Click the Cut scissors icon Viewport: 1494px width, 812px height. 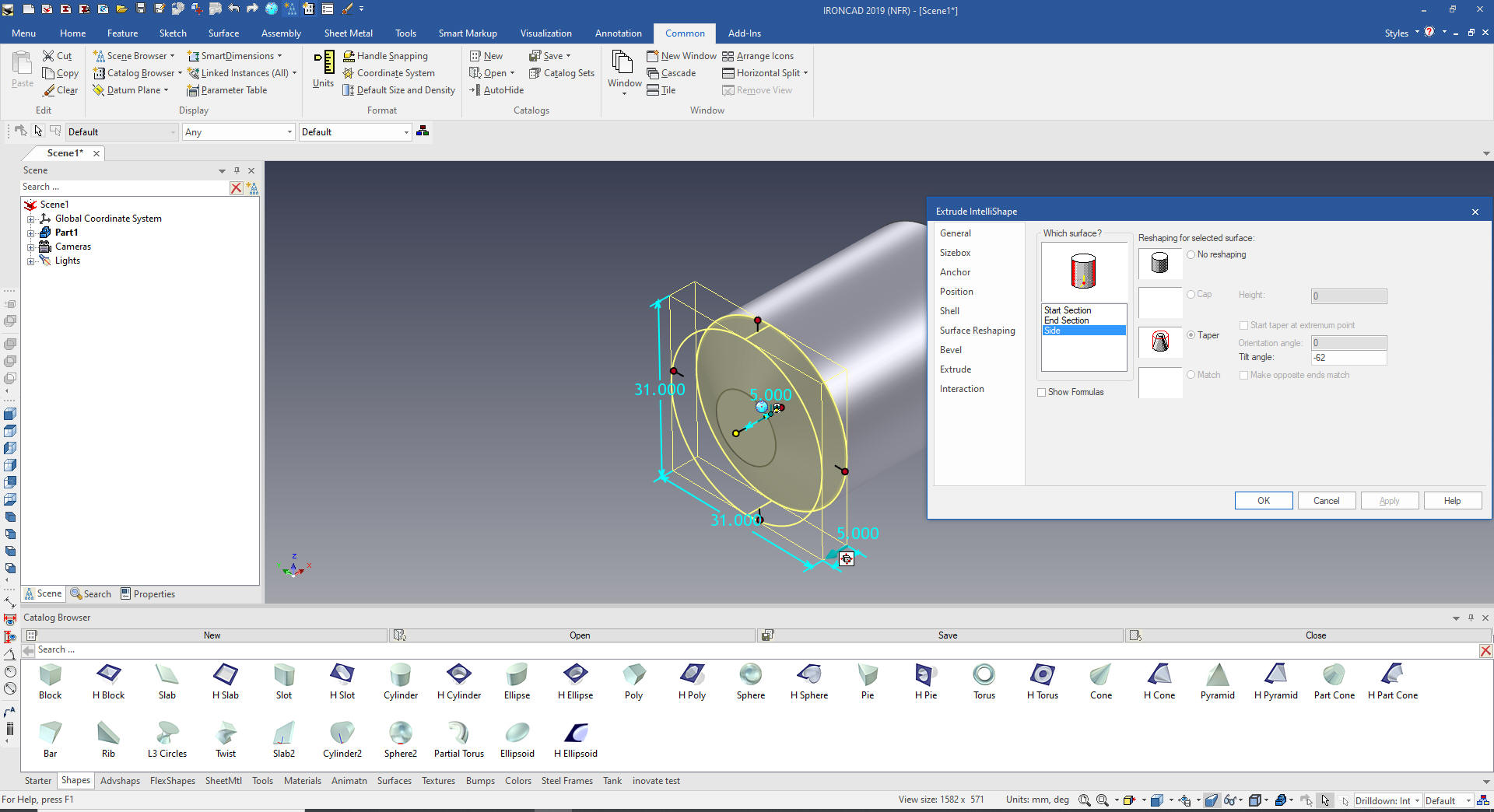[49, 56]
